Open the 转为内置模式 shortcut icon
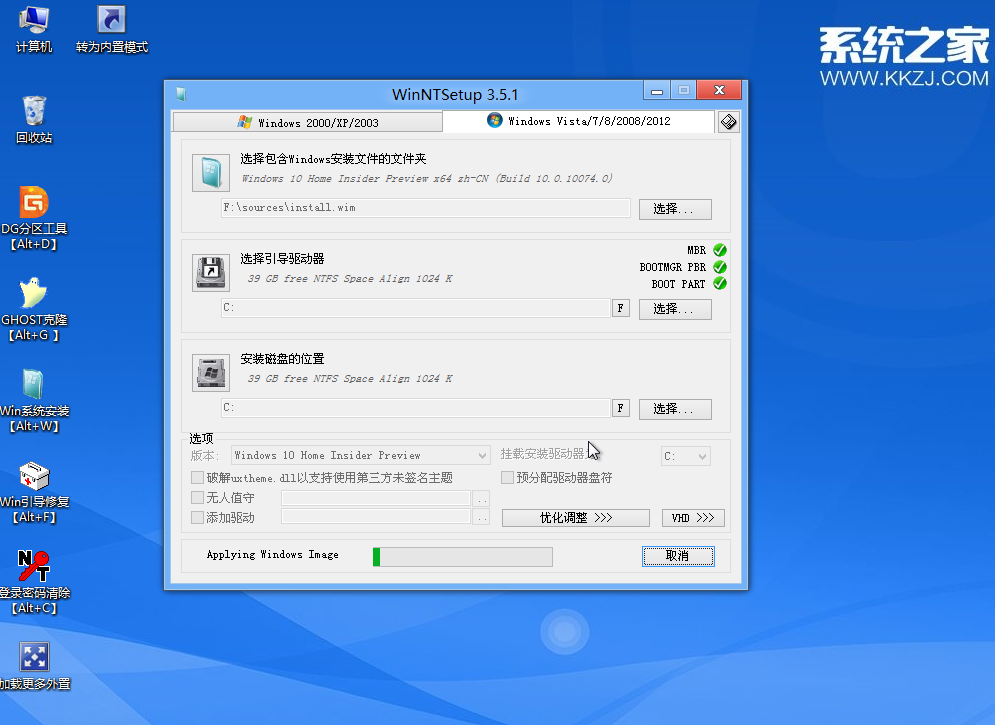 (x=112, y=30)
